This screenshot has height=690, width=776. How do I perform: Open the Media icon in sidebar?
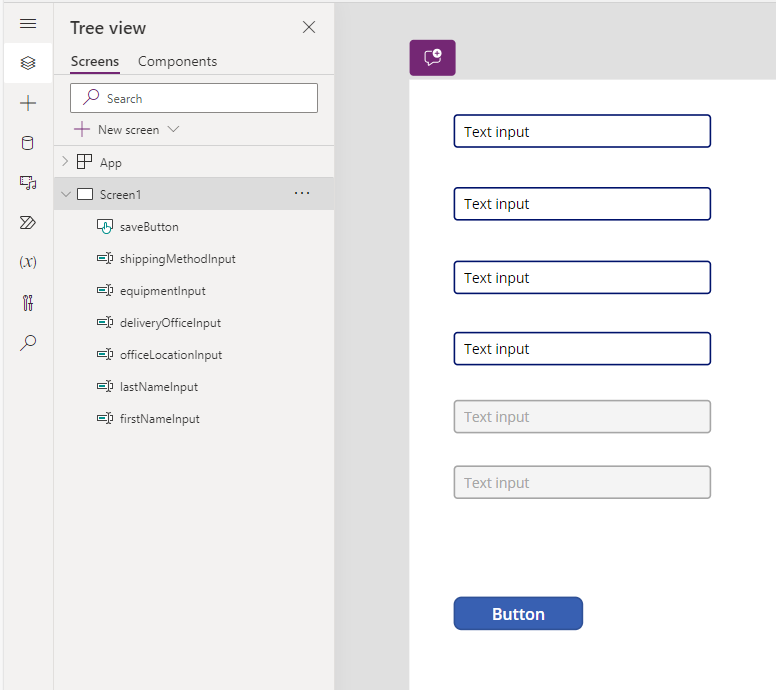click(28, 183)
